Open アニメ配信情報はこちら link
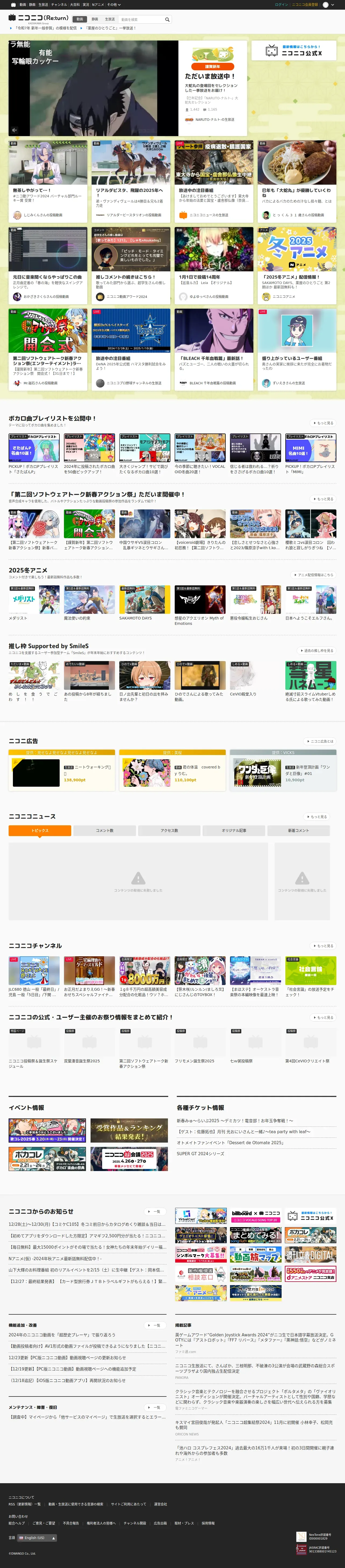The height and width of the screenshot is (1568, 345). point(314,575)
